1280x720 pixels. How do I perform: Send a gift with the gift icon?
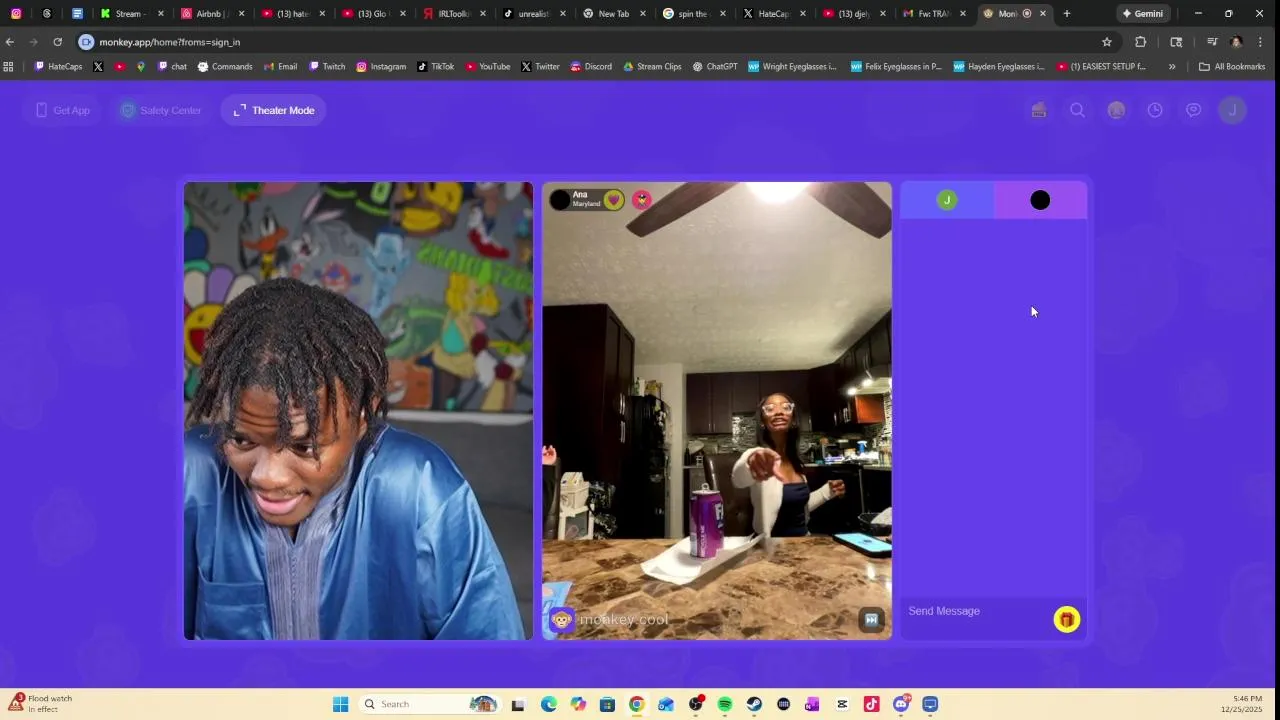point(1066,620)
